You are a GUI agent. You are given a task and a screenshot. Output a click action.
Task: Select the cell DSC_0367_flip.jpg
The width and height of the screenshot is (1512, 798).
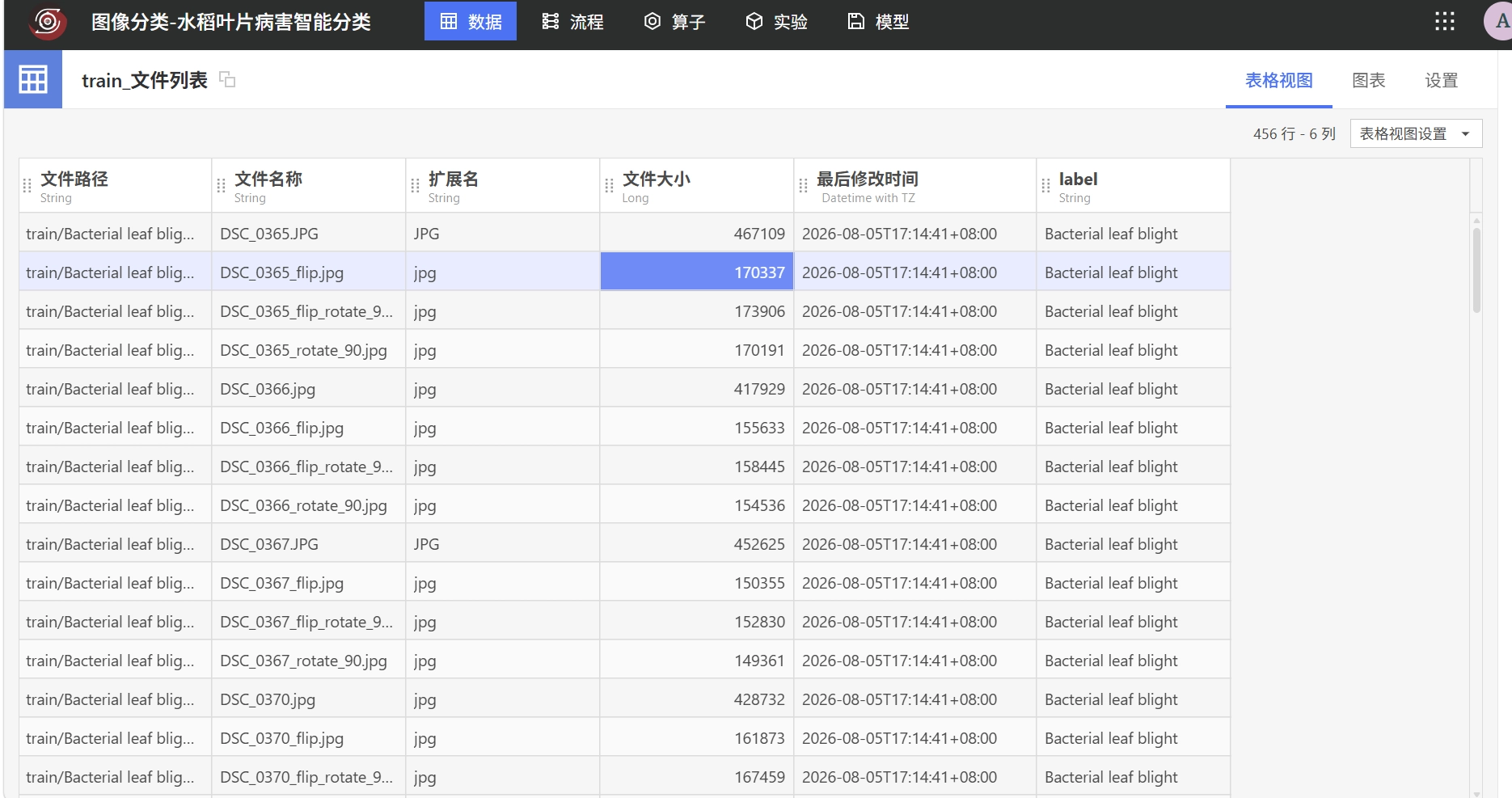309,583
